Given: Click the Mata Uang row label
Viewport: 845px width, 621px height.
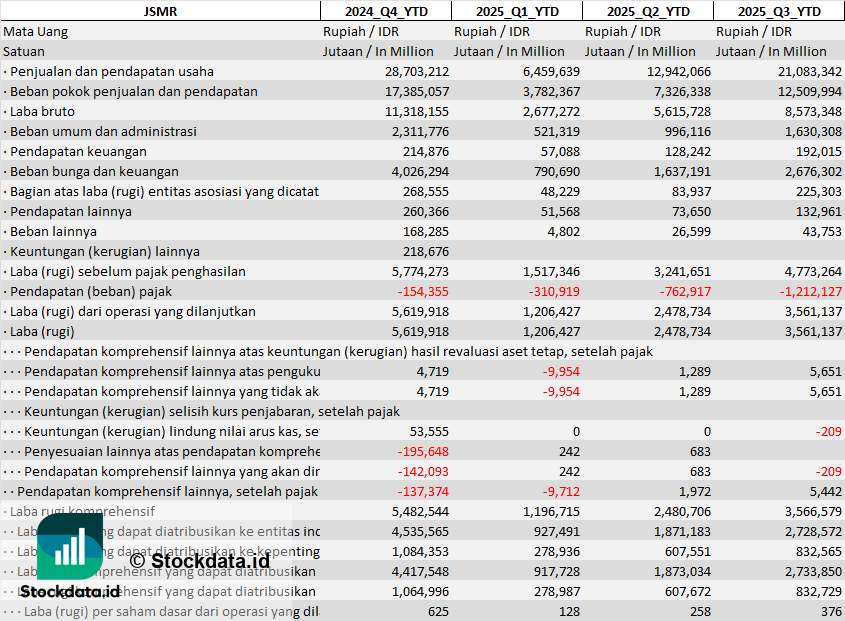Looking at the screenshot, I should pyautogui.click(x=36, y=32).
